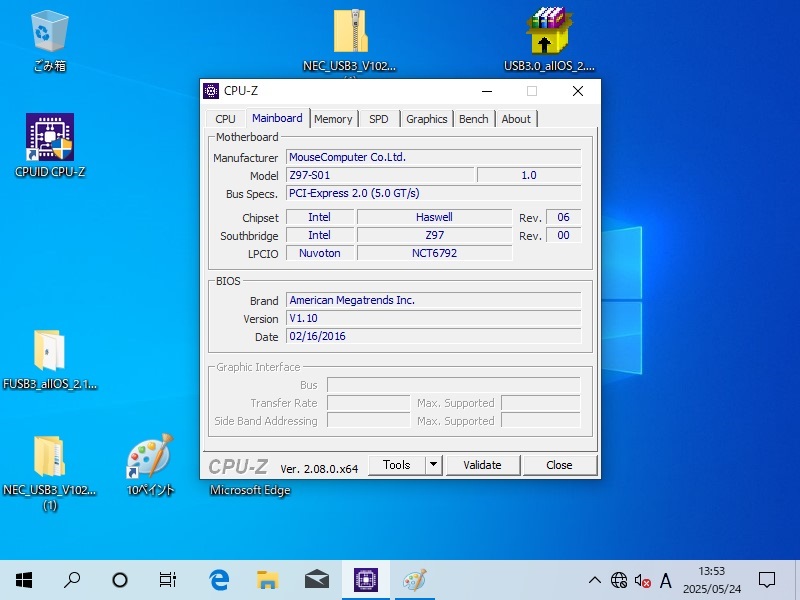This screenshot has height=600, width=800.
Task: Click the model revision value 1.0
Action: click(x=529, y=175)
